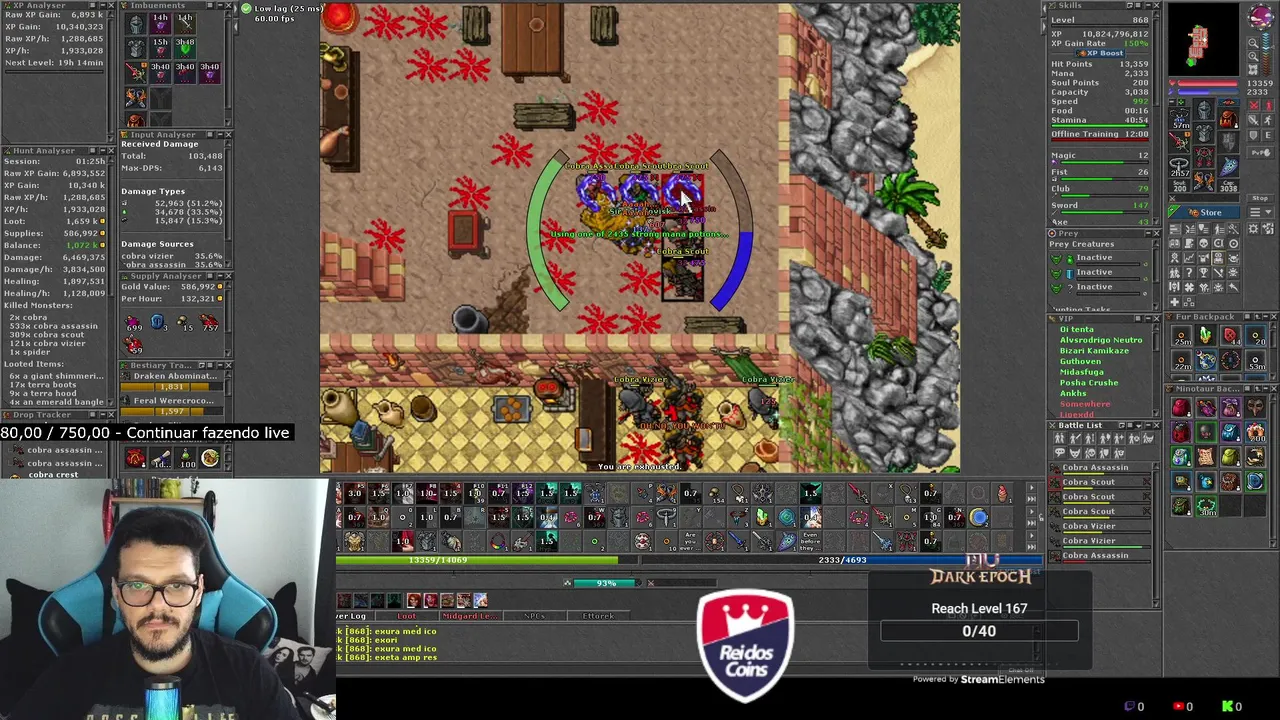The height and width of the screenshot is (720, 1280).
Task: Click the Stop button
Action: pos(1260,198)
